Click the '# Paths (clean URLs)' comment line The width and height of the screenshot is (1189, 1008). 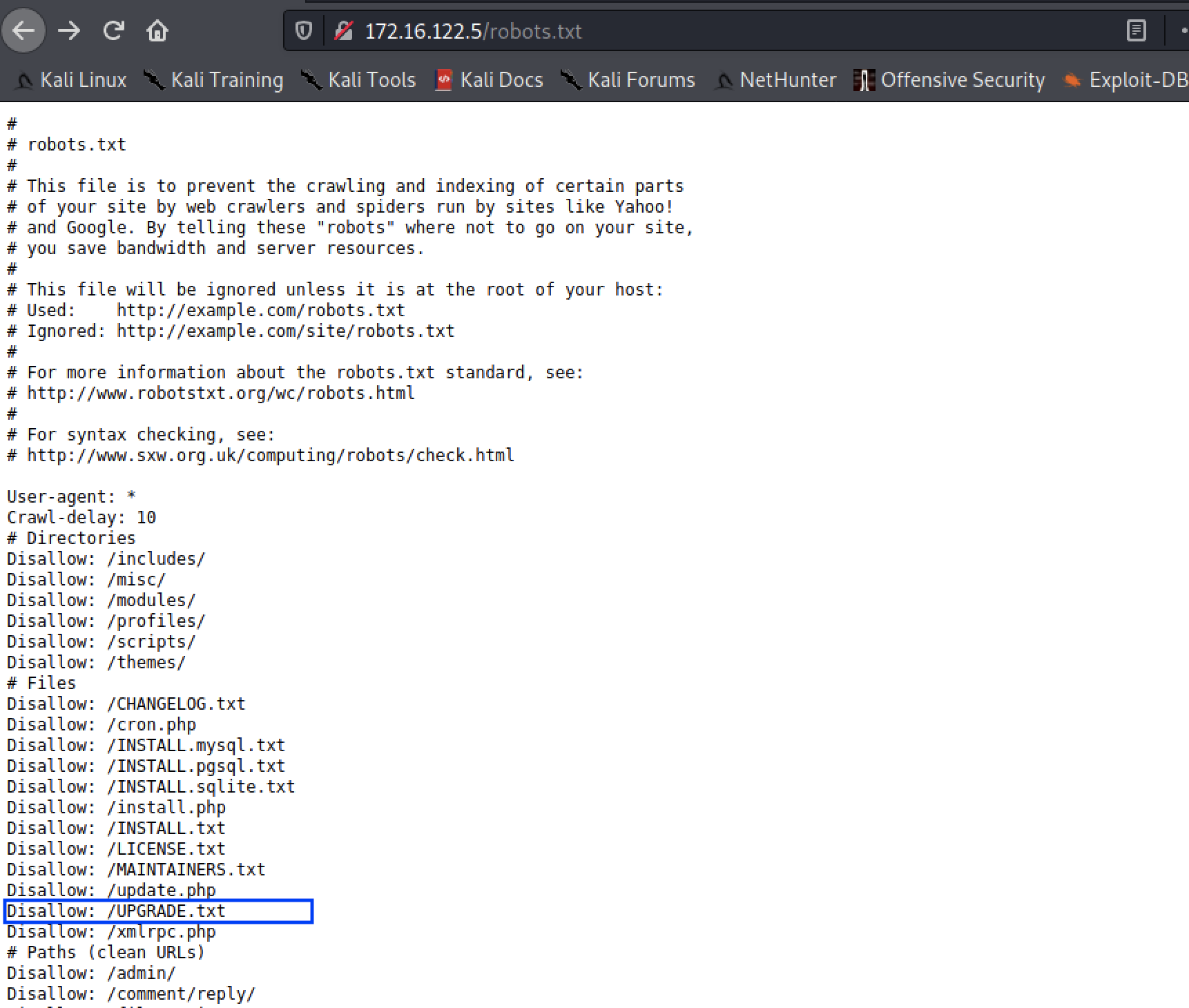tap(106, 952)
